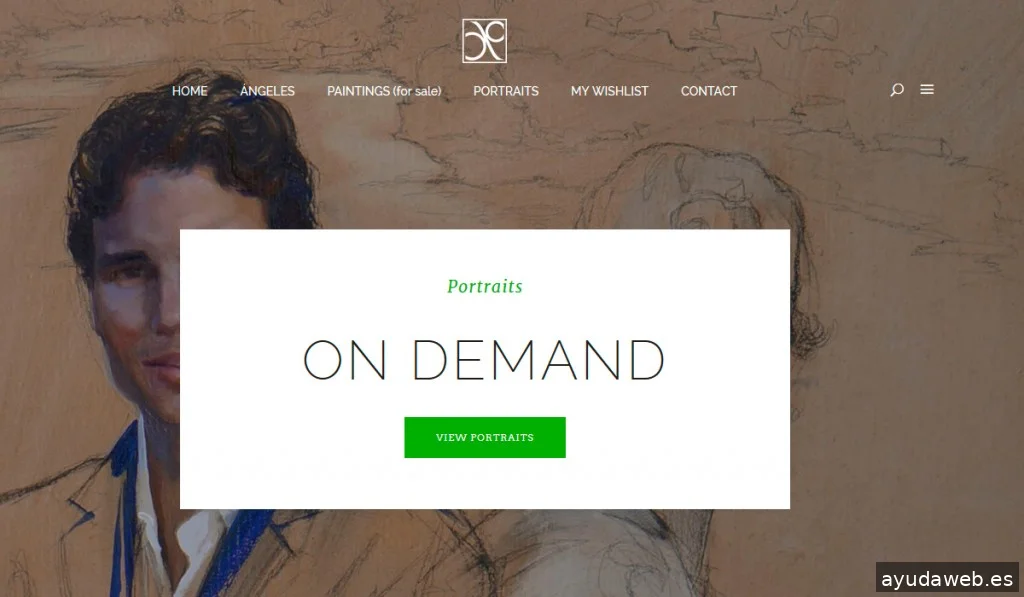Viewport: 1024px width, 597px height.
Task: Click the green VIEW PORTRAITS button
Action: point(485,437)
